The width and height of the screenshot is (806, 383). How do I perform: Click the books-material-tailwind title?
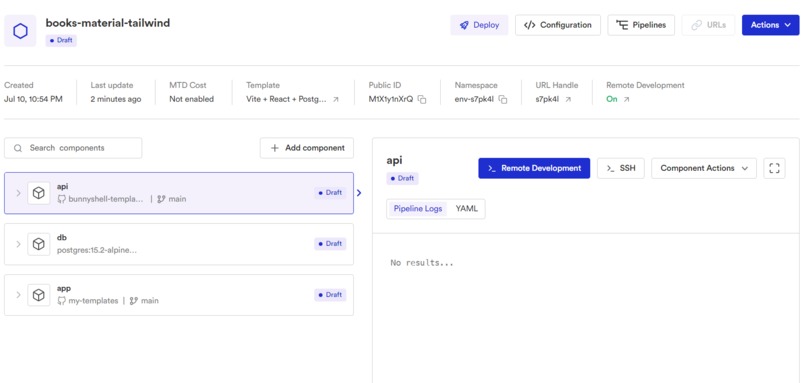coord(108,23)
